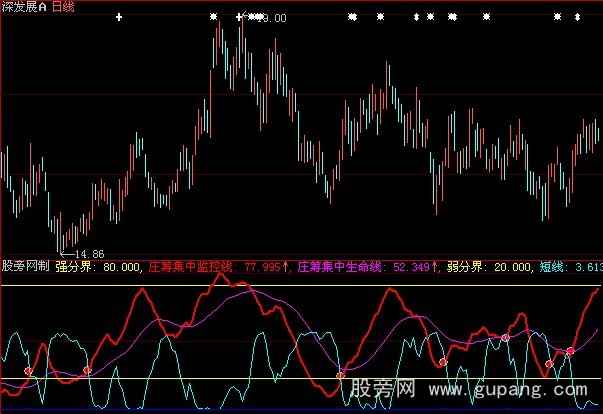Image resolution: width=603 pixels, height=414 pixels.
Task: Click the rightmost double-arrow info marker at top
Action: coord(577,17)
